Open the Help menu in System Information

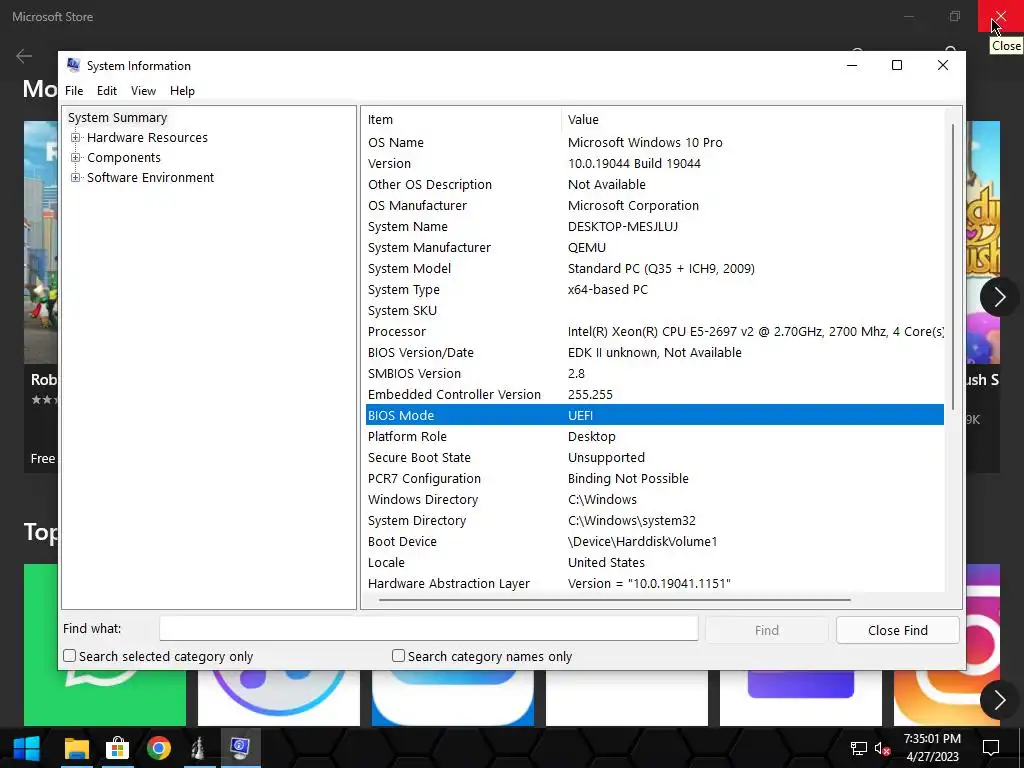click(x=182, y=91)
